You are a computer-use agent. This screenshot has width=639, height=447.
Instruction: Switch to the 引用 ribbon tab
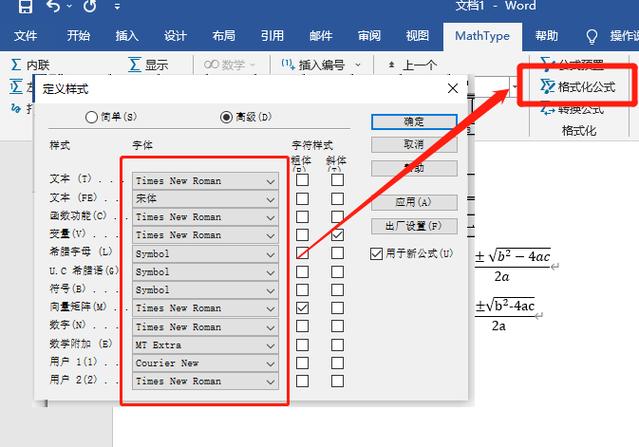[272, 36]
